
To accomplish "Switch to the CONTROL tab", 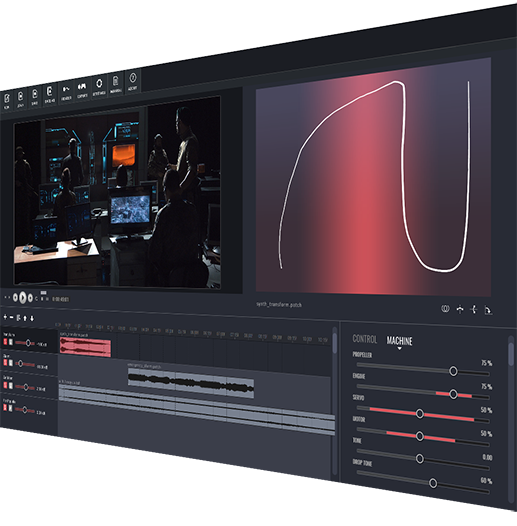I will point(365,339).
